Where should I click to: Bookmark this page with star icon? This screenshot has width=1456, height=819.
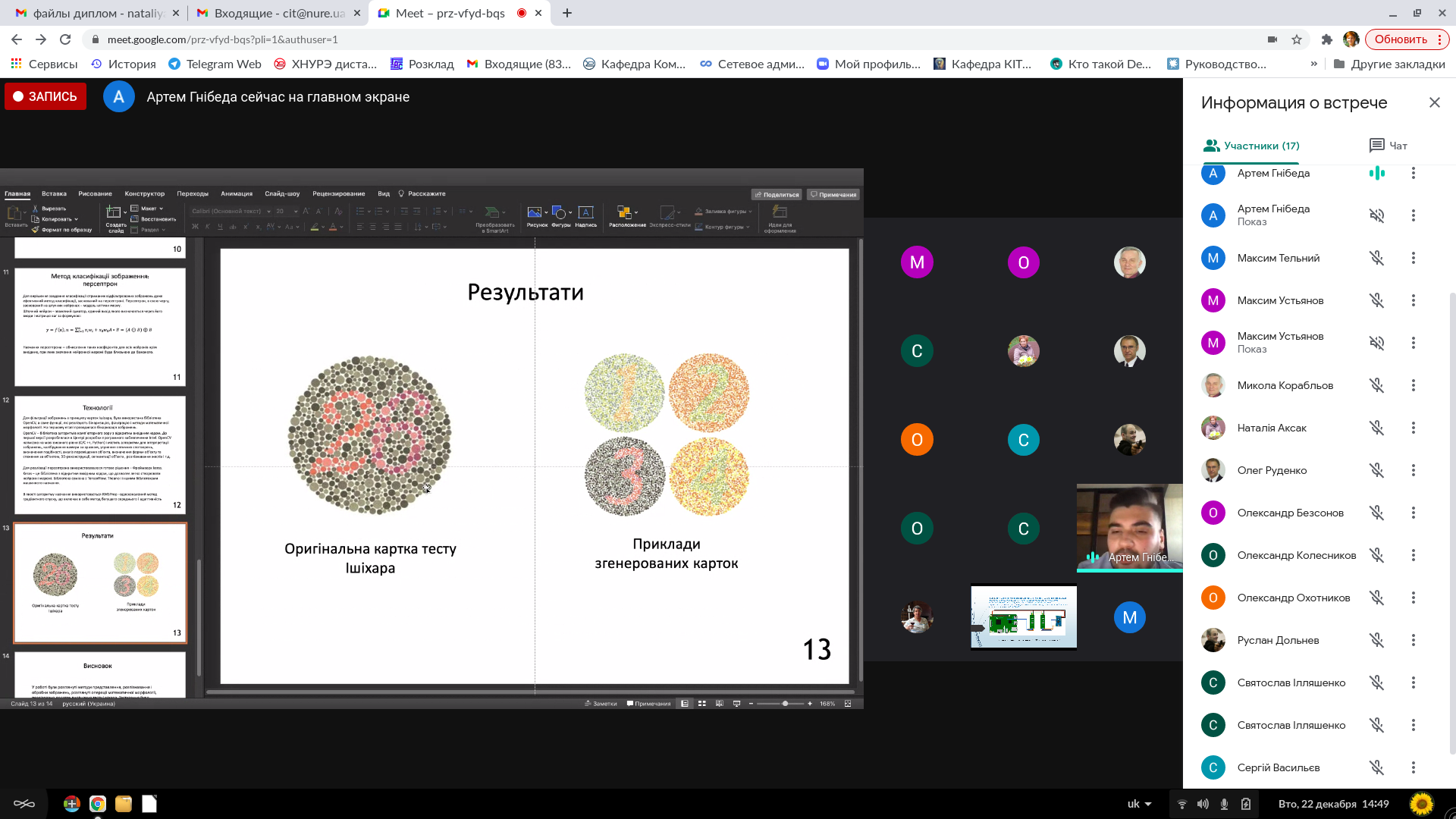point(1297,39)
